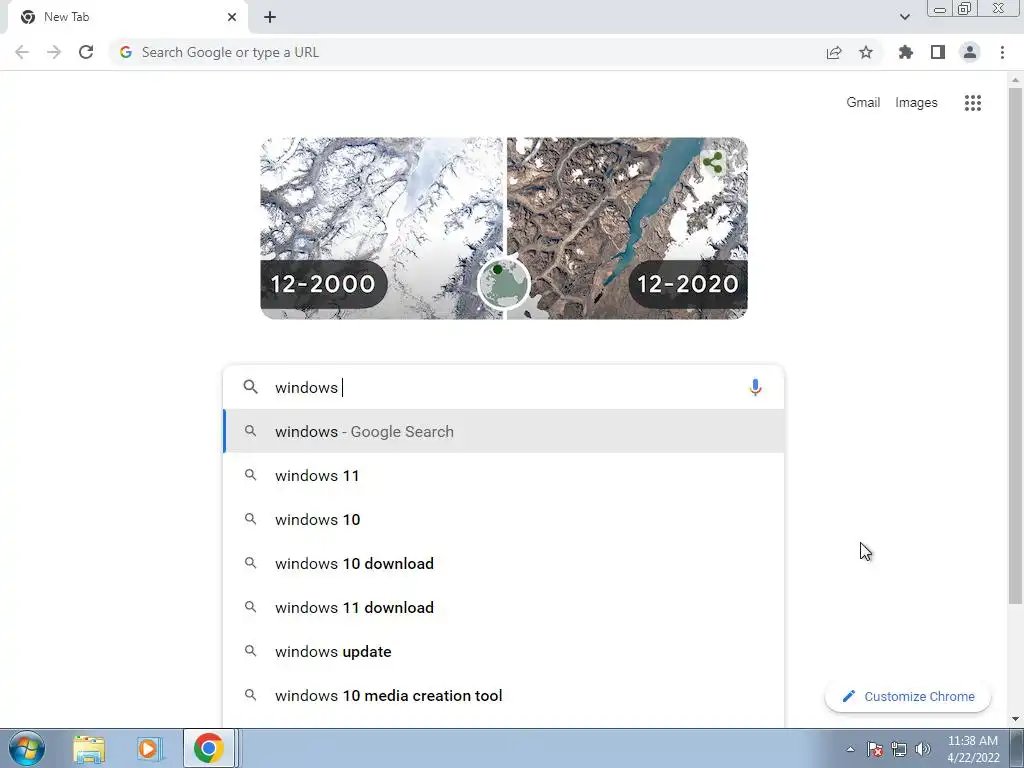
Task: Choose the 'windows 11' suggestion
Action: click(504, 475)
